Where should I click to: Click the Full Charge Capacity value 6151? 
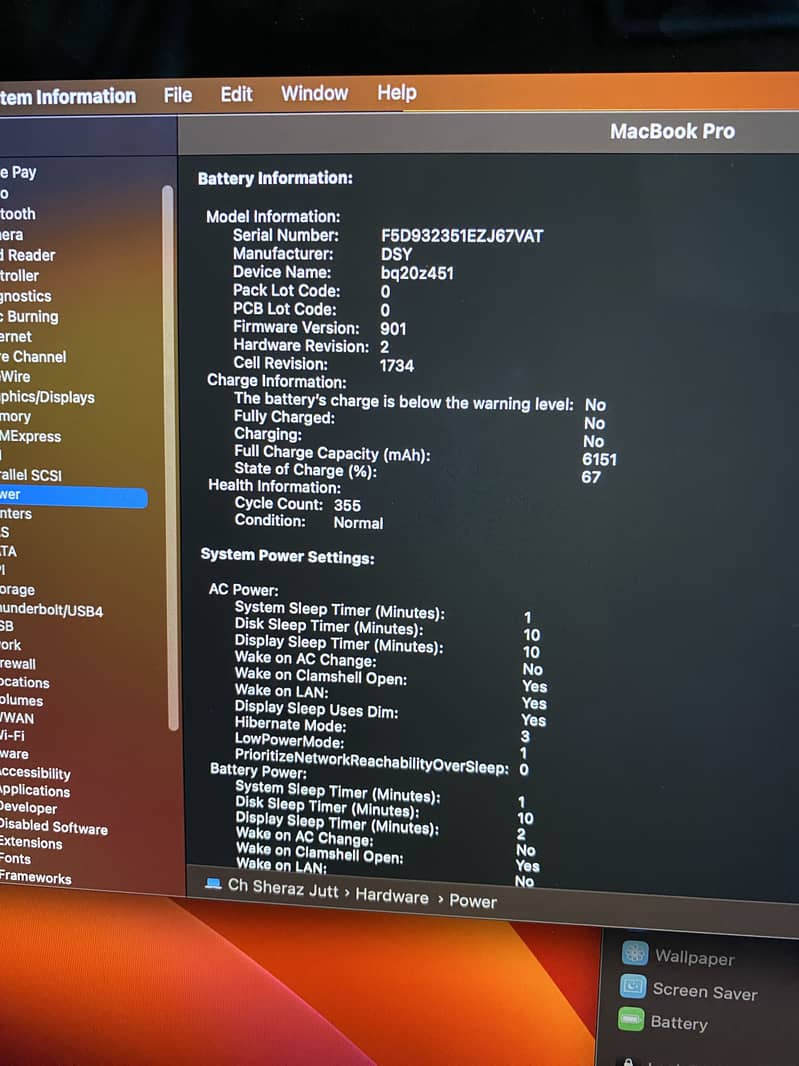click(x=599, y=460)
